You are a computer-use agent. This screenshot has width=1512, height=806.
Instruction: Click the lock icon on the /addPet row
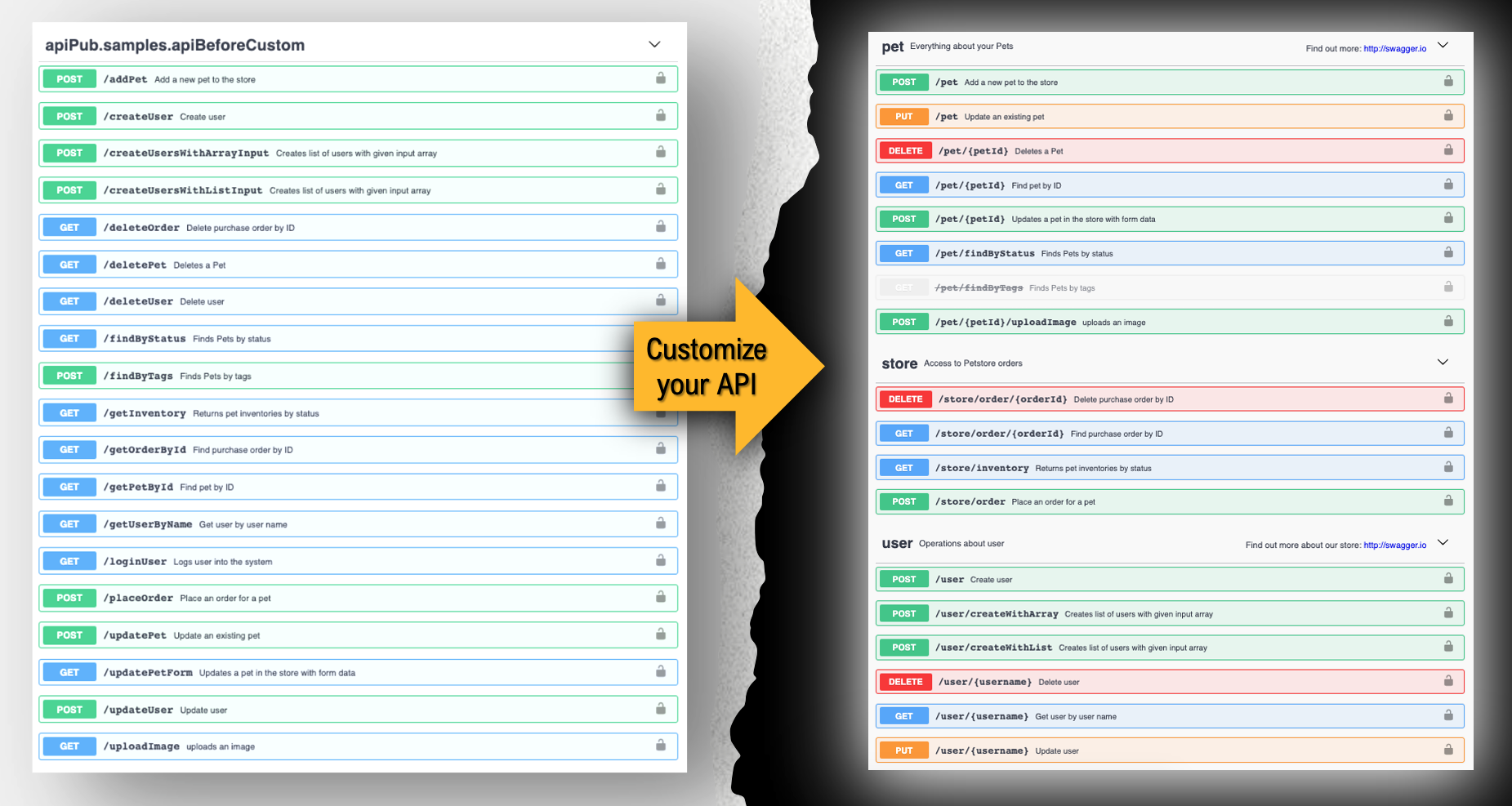(660, 78)
